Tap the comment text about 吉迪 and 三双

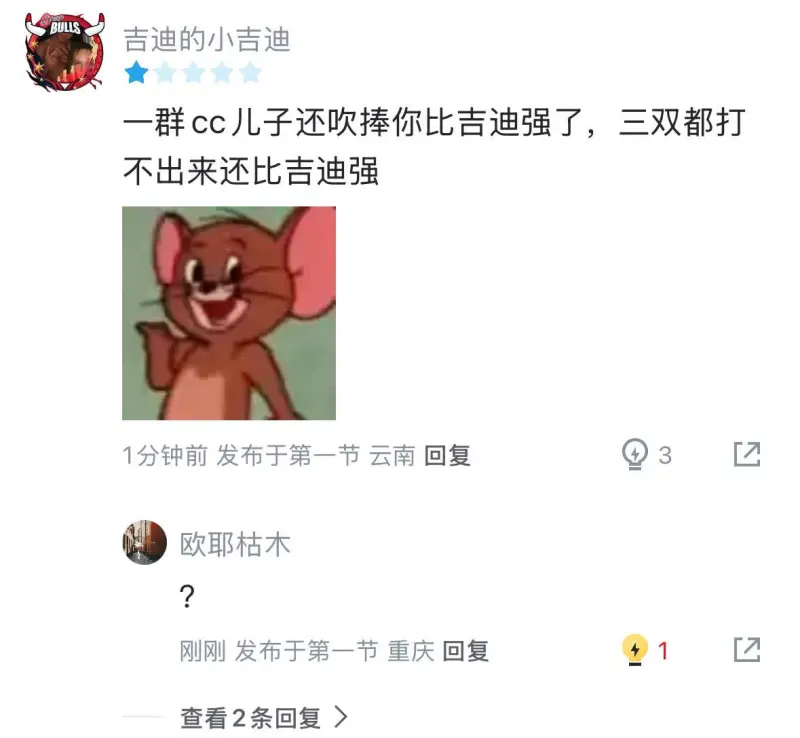[434, 146]
